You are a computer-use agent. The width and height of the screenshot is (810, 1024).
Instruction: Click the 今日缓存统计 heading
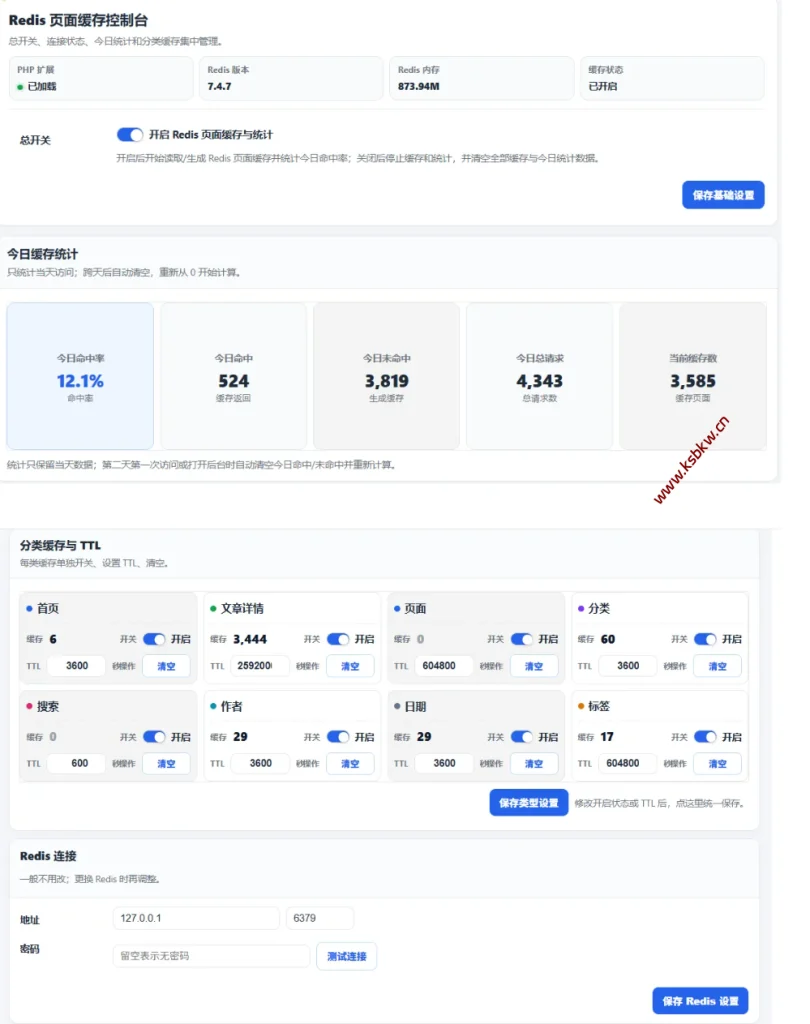[x=42, y=254]
